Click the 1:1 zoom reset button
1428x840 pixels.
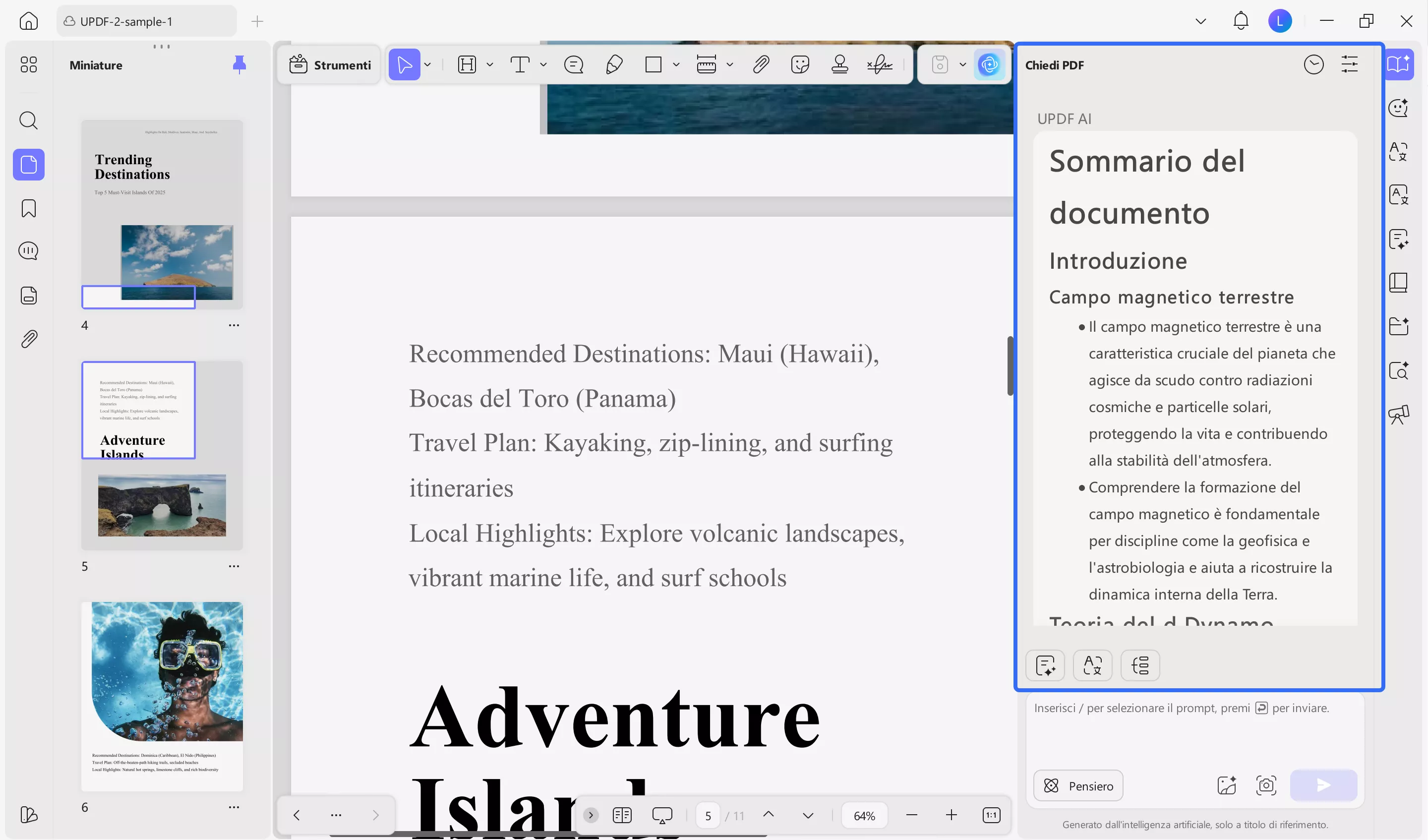tap(991, 815)
